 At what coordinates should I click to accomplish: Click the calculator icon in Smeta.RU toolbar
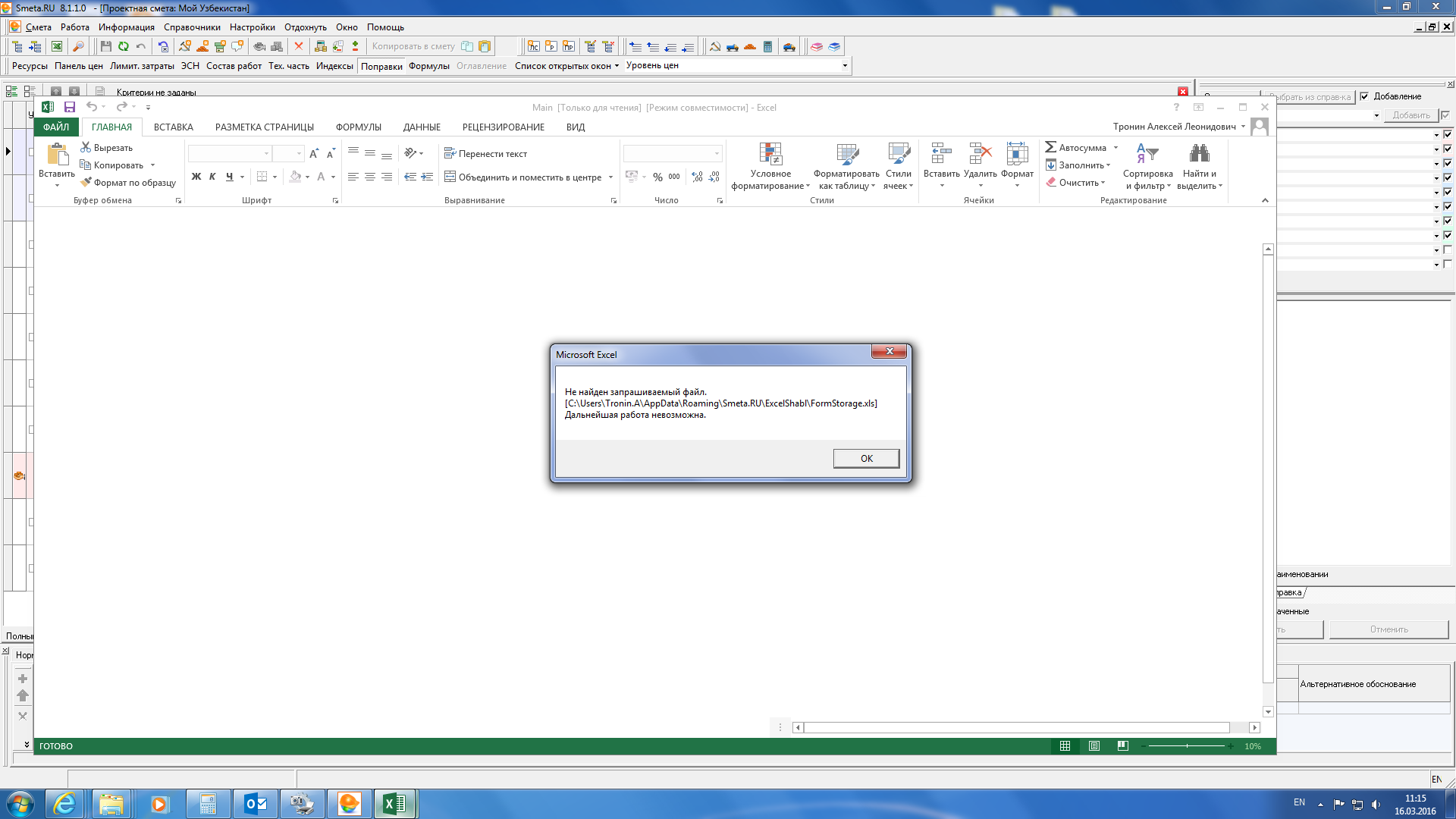(x=767, y=46)
